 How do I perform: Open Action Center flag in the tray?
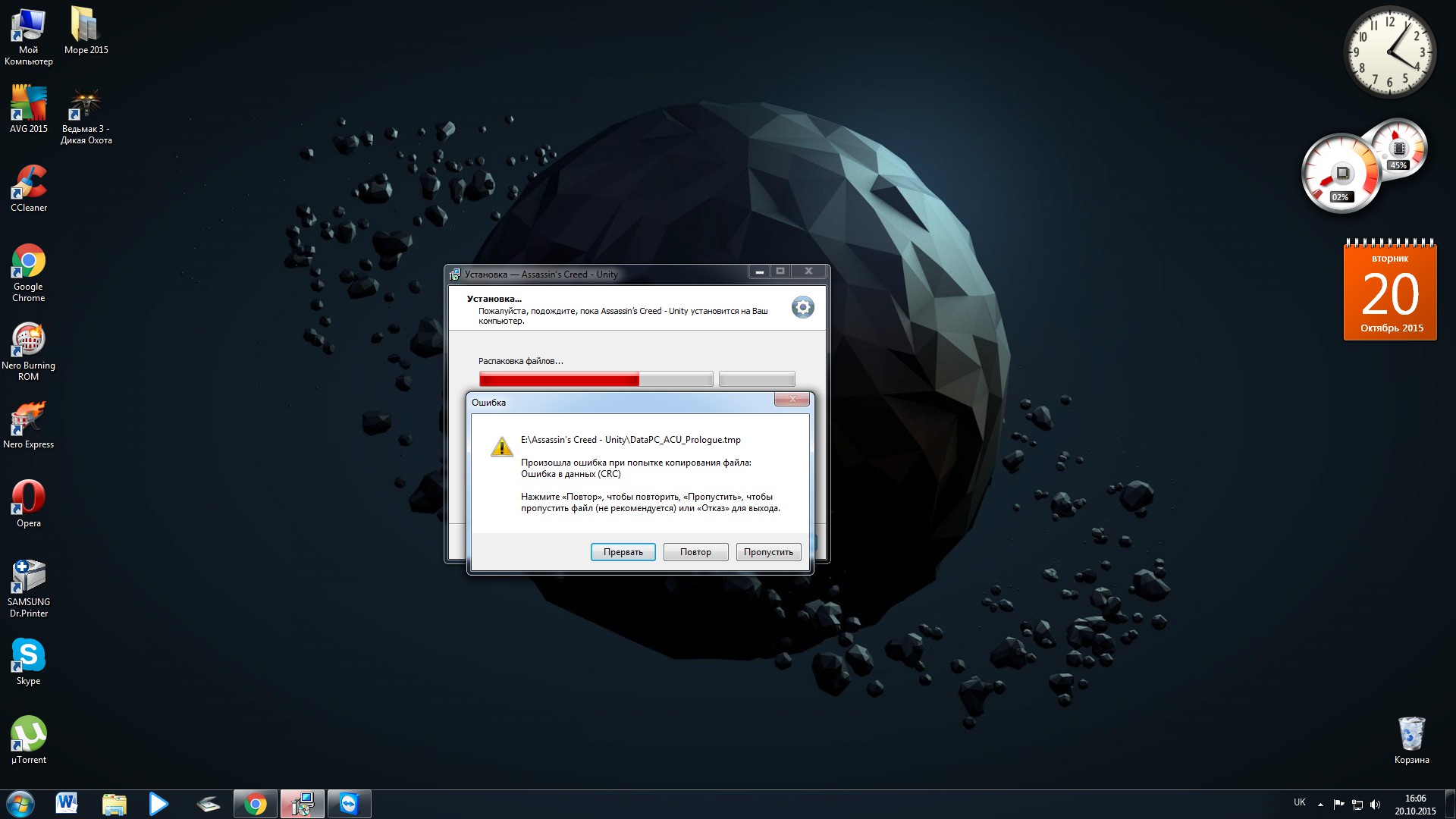click(x=1338, y=805)
